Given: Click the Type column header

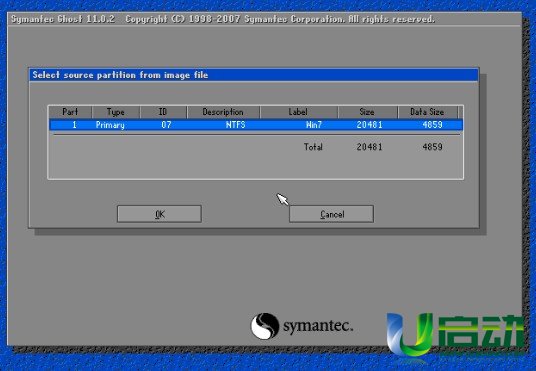Looking at the screenshot, I should tap(116, 112).
